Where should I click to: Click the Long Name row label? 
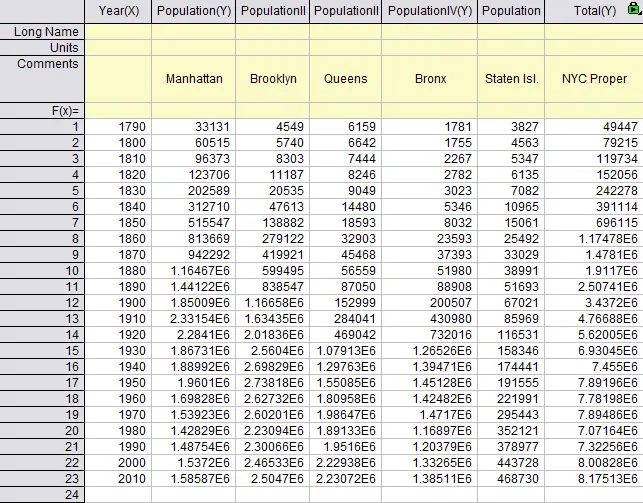(42, 32)
